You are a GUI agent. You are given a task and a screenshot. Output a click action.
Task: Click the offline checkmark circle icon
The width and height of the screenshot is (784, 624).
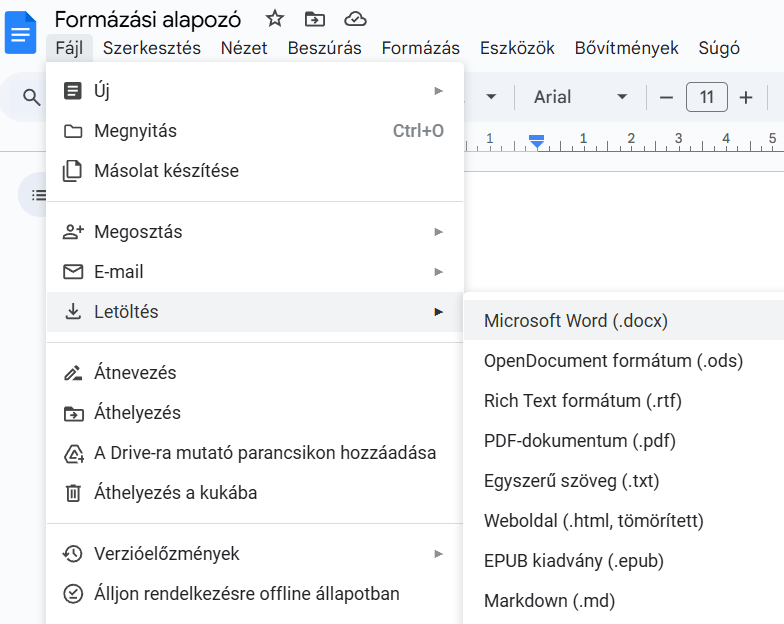click(x=73, y=594)
